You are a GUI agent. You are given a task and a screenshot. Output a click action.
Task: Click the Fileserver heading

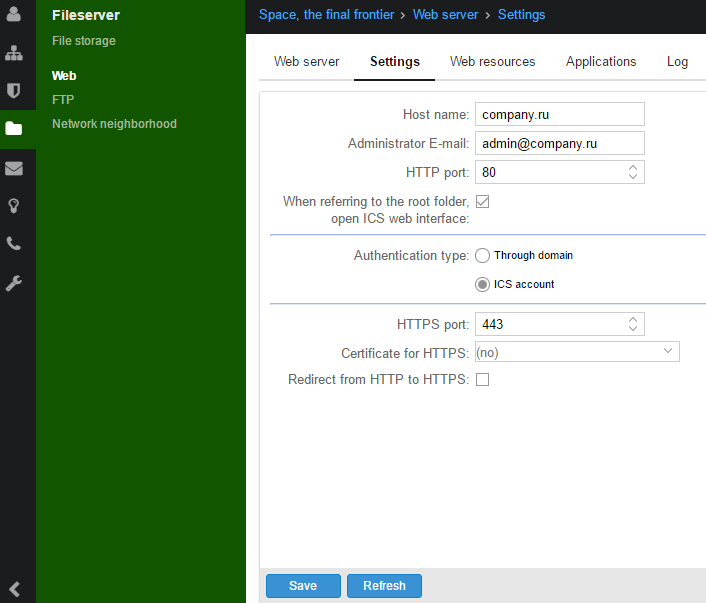point(86,15)
